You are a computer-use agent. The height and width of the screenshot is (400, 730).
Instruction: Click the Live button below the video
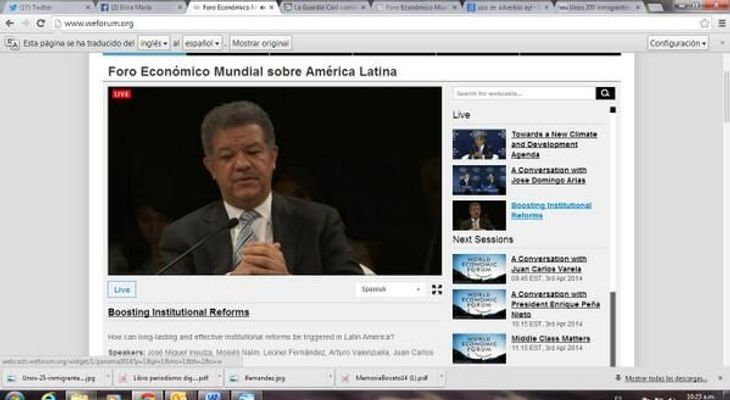coord(122,290)
